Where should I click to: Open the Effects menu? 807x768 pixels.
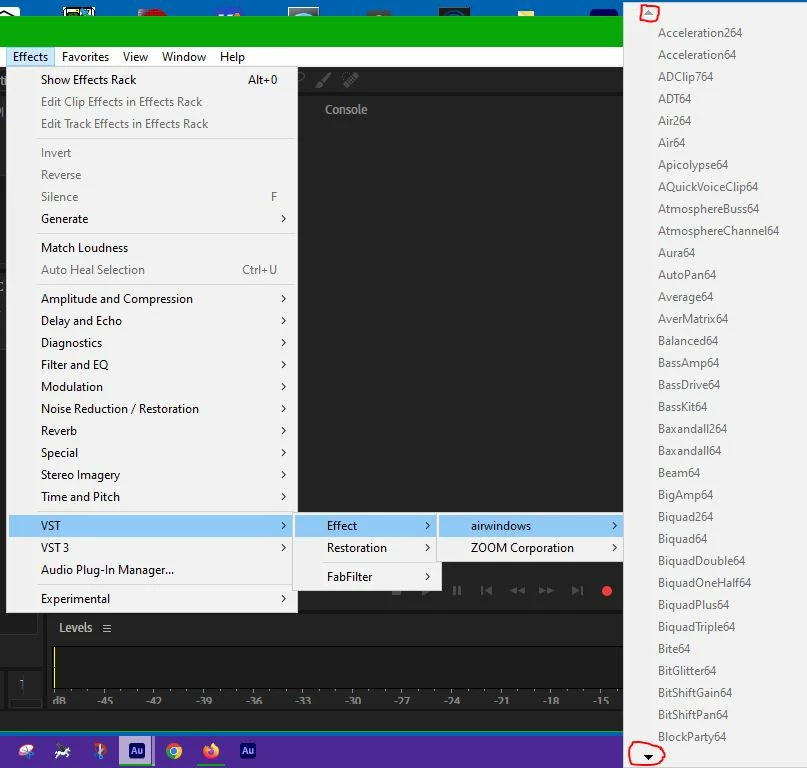pyautogui.click(x=30, y=57)
